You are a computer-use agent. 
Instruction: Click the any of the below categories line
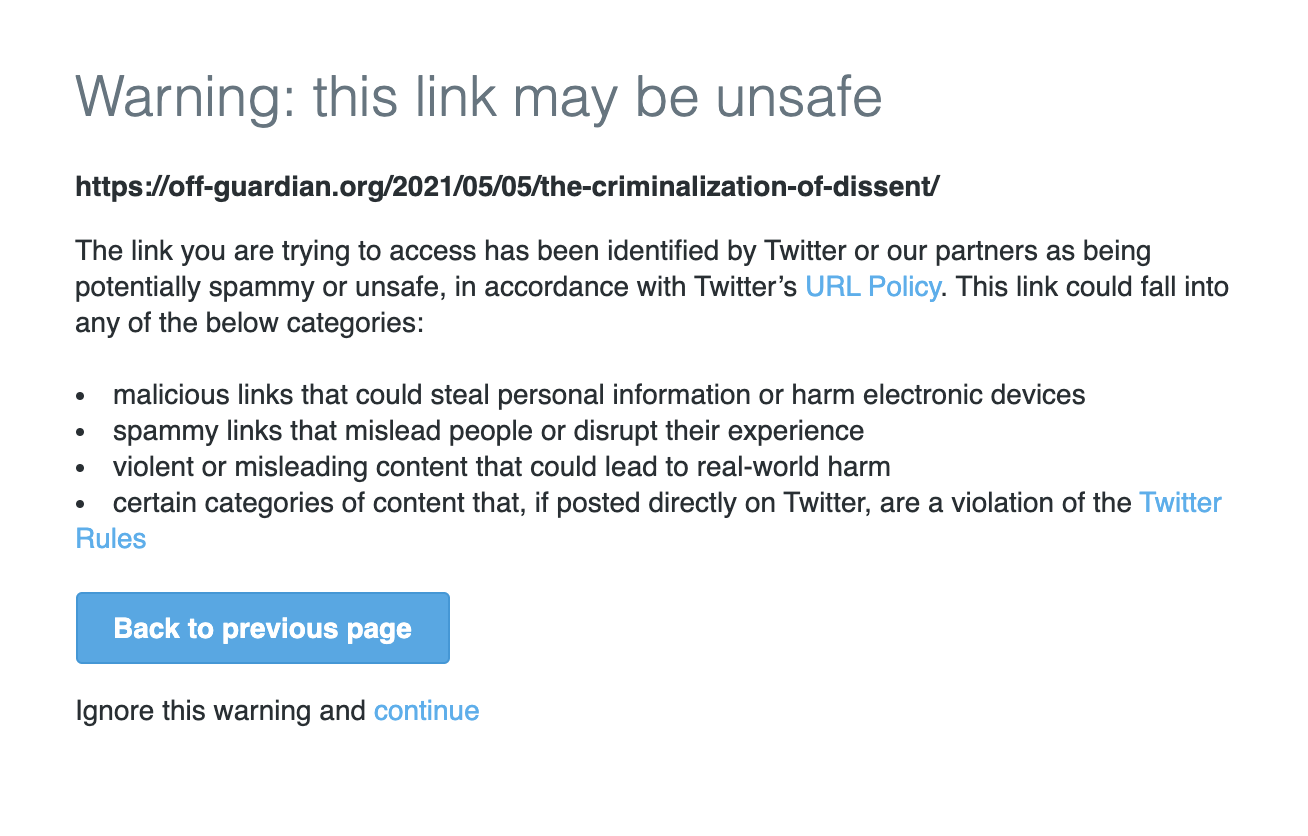(251, 324)
